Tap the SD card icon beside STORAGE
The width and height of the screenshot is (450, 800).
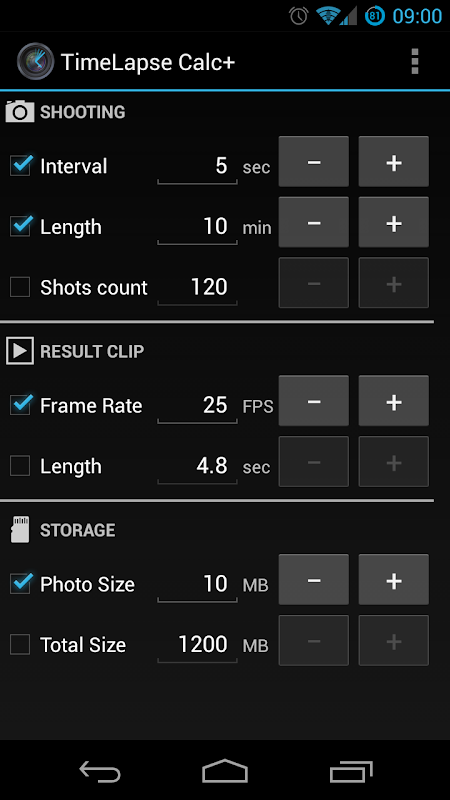tap(20, 530)
